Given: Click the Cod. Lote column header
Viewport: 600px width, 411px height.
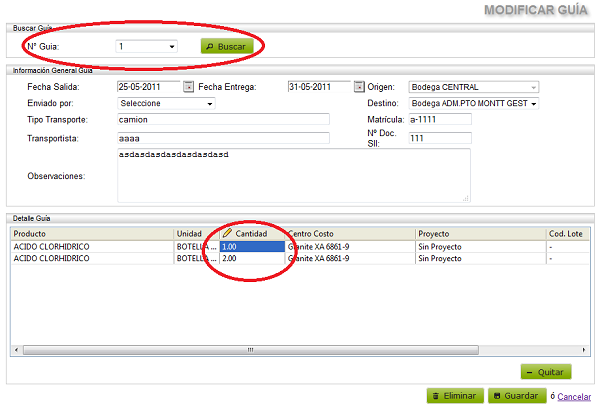Looking at the screenshot, I should coord(568,234).
